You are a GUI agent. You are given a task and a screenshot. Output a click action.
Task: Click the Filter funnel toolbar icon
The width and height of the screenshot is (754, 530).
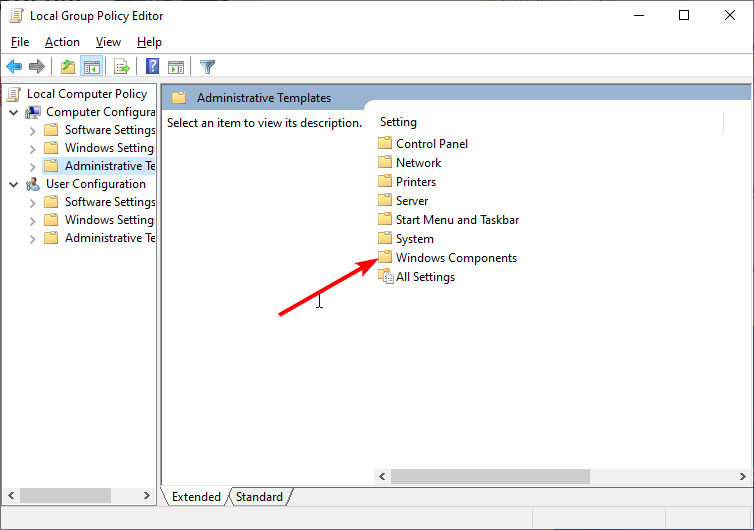[207, 66]
